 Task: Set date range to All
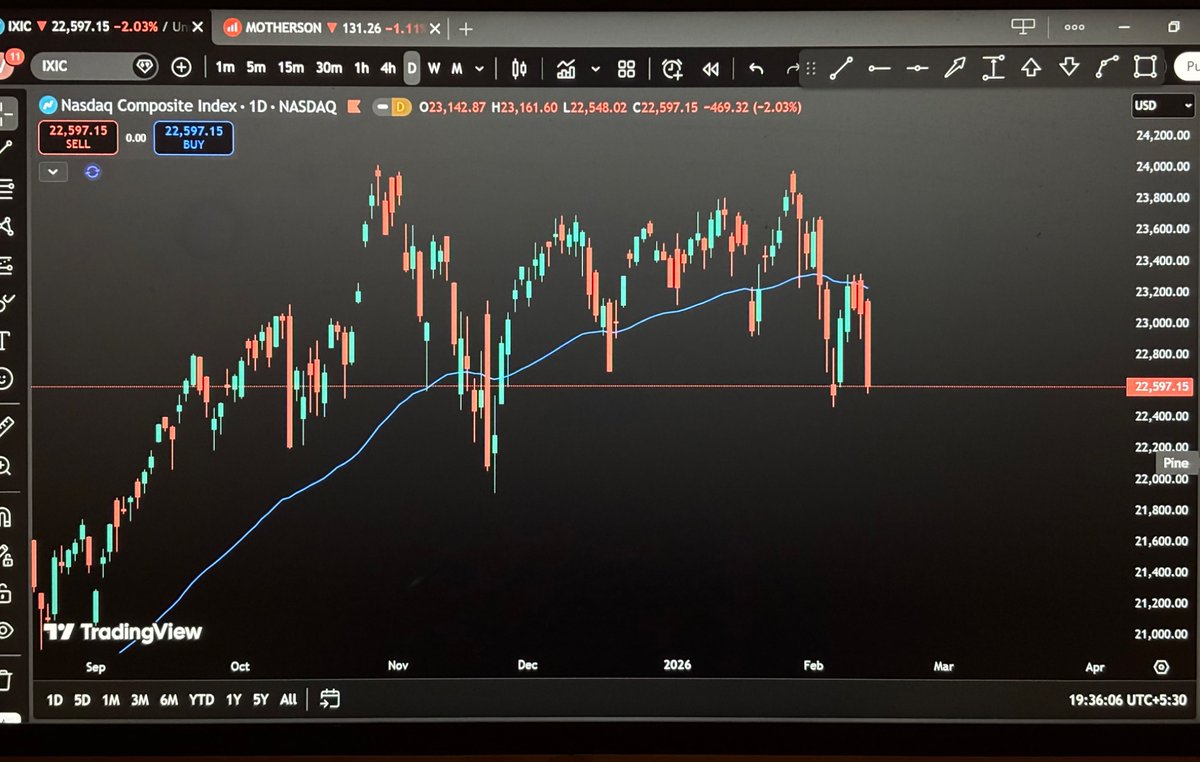point(288,700)
